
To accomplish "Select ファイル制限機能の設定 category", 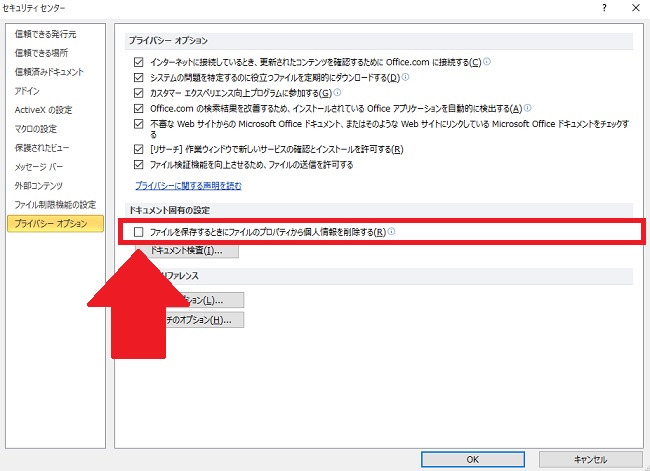I will tap(55, 204).
